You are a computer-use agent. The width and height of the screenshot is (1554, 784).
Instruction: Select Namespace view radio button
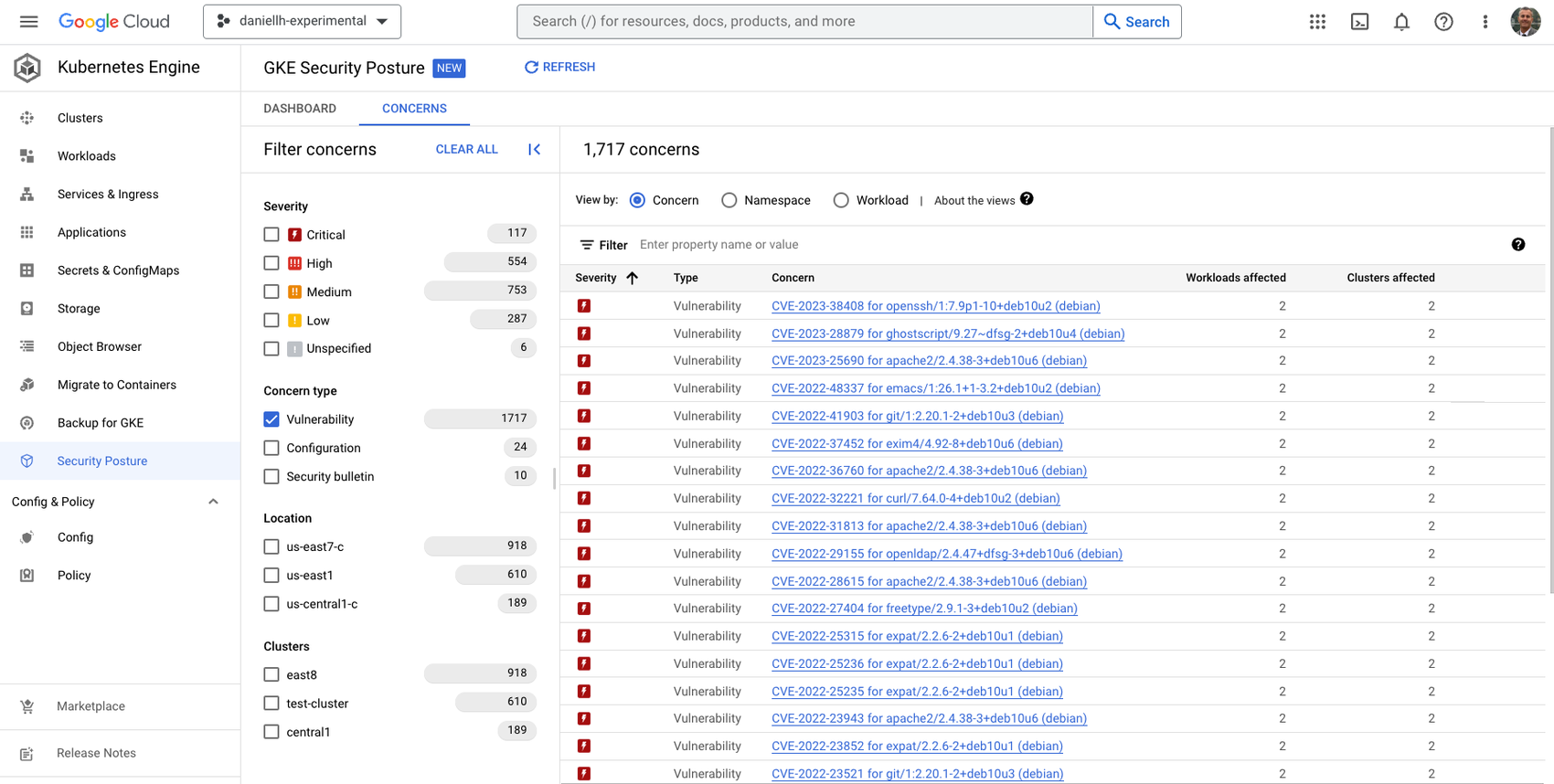[729, 200]
